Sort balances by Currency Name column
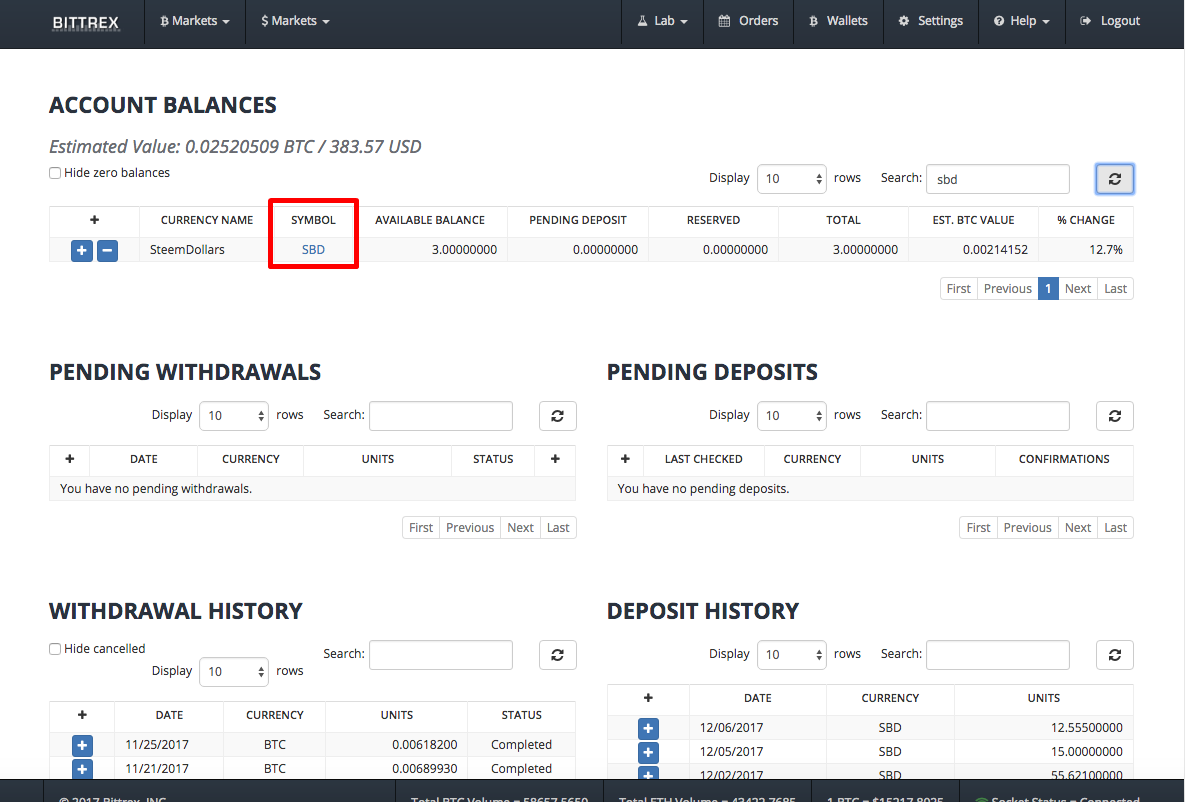 click(x=206, y=220)
